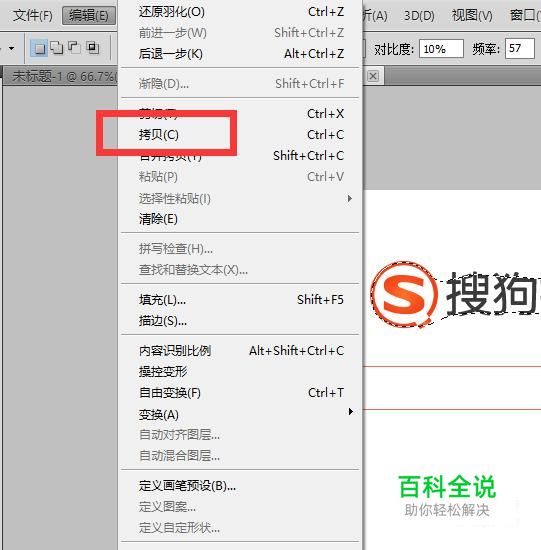Viewport: 541px width, 550px height.
Task: Close the document tab with X
Action: coord(373,76)
